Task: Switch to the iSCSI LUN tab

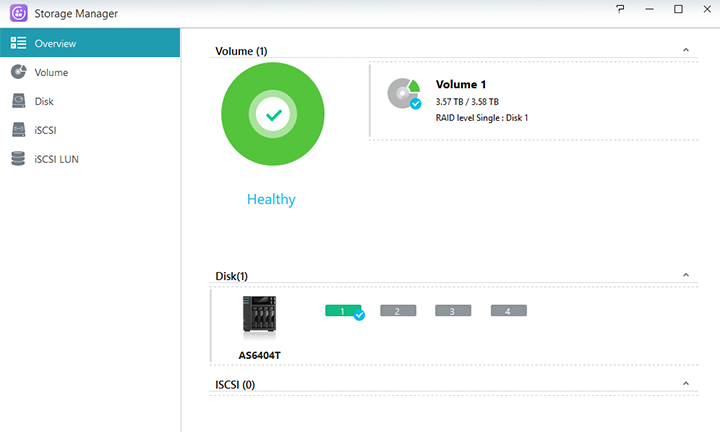Action: (x=56, y=159)
